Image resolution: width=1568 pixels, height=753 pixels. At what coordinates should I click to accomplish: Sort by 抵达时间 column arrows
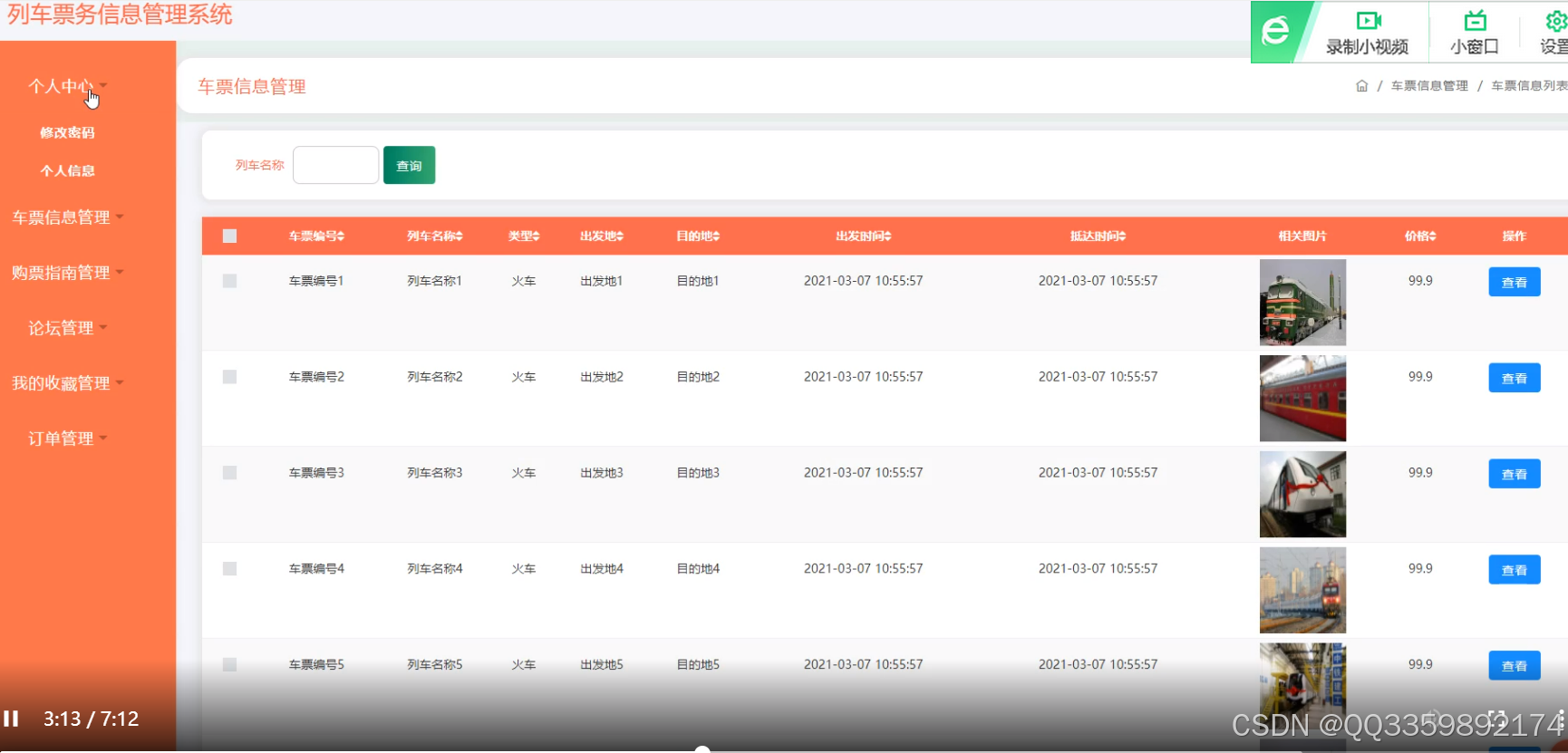click(1122, 237)
